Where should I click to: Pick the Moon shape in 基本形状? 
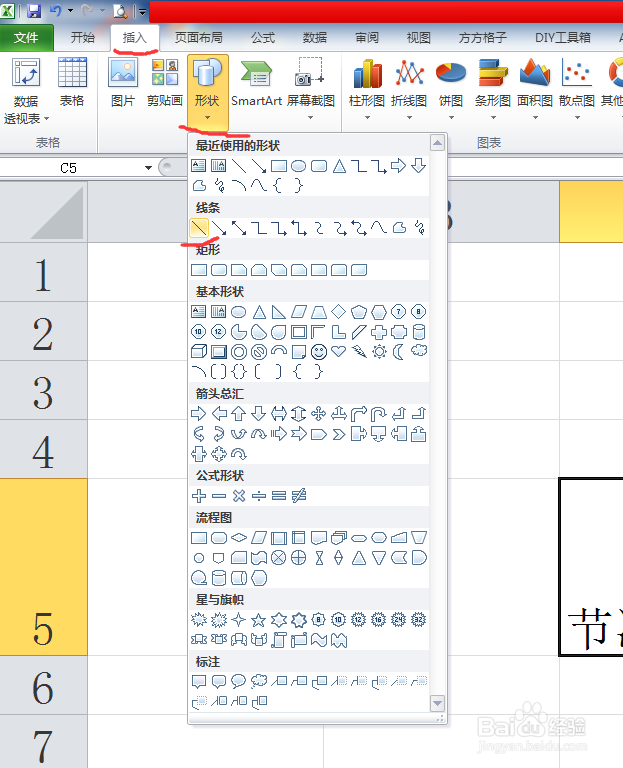399,352
